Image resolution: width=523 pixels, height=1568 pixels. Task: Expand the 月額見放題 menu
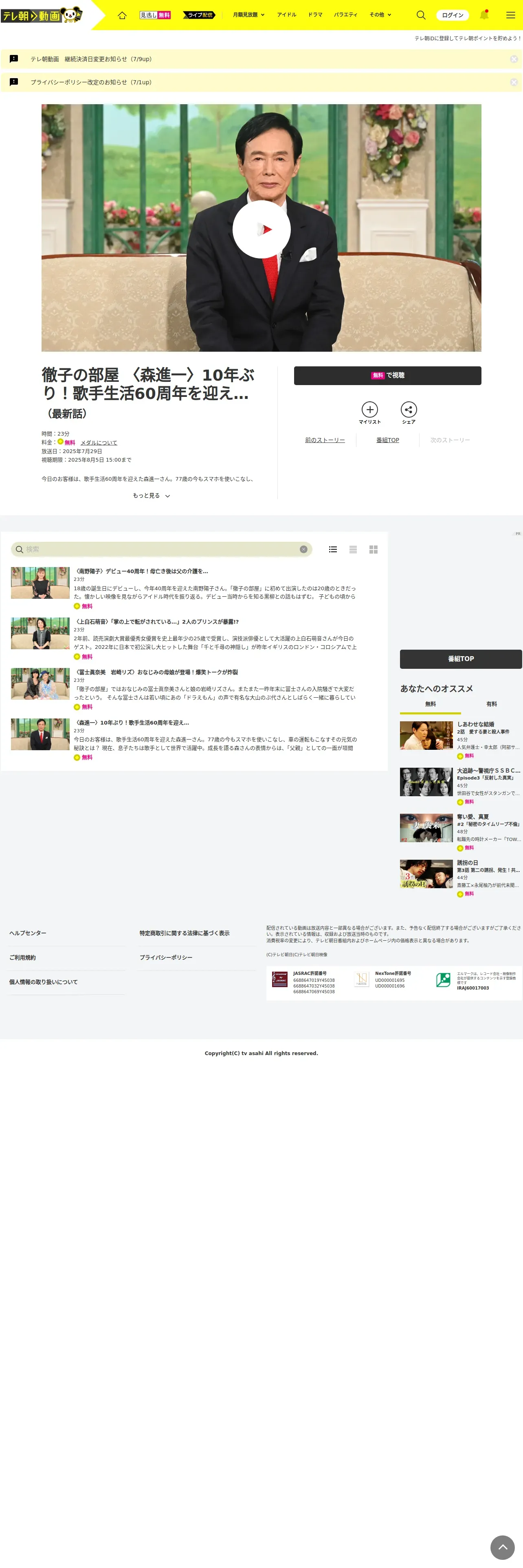coord(248,15)
